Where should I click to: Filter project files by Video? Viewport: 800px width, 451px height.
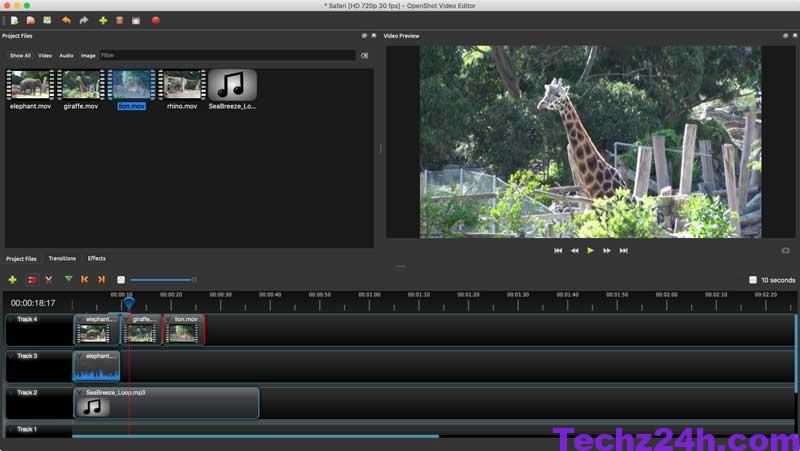click(45, 56)
